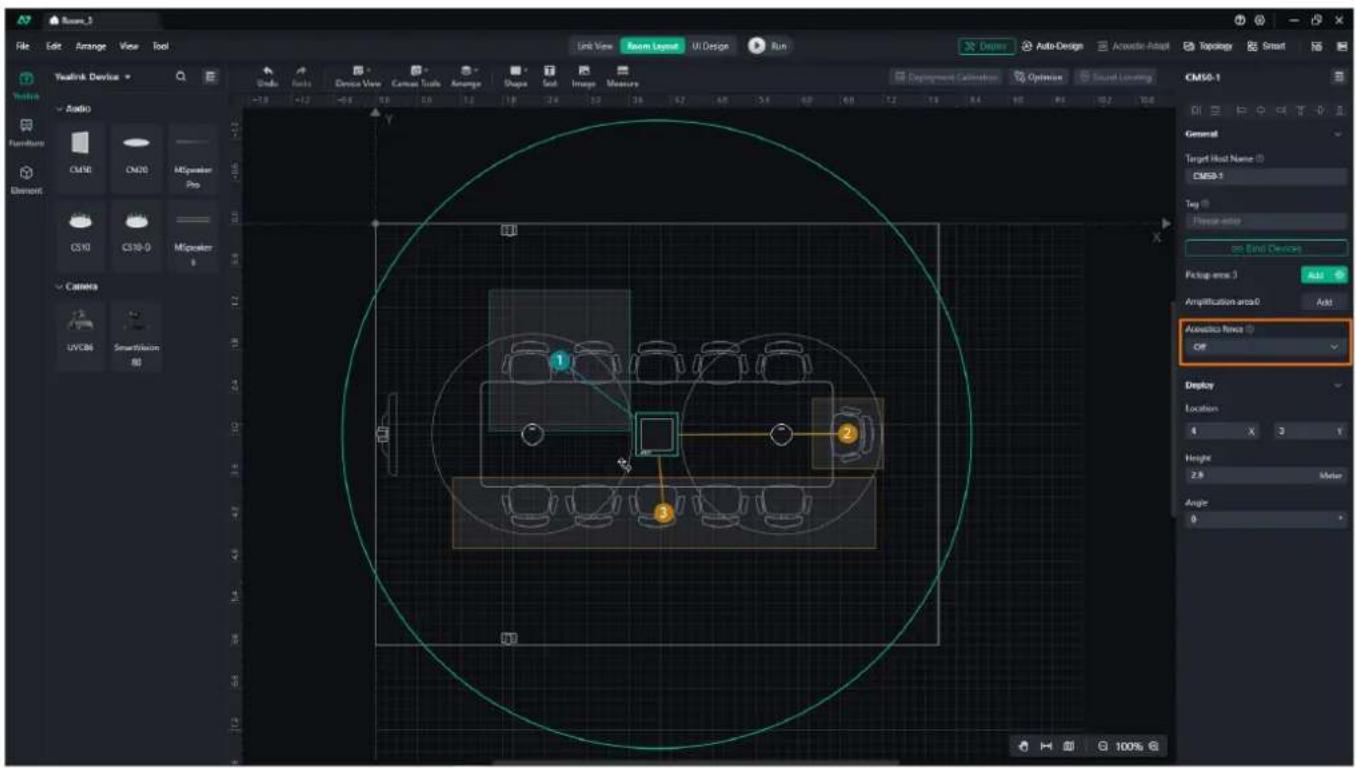
Task: Open the Yealink sidebar category
Action: [27, 84]
